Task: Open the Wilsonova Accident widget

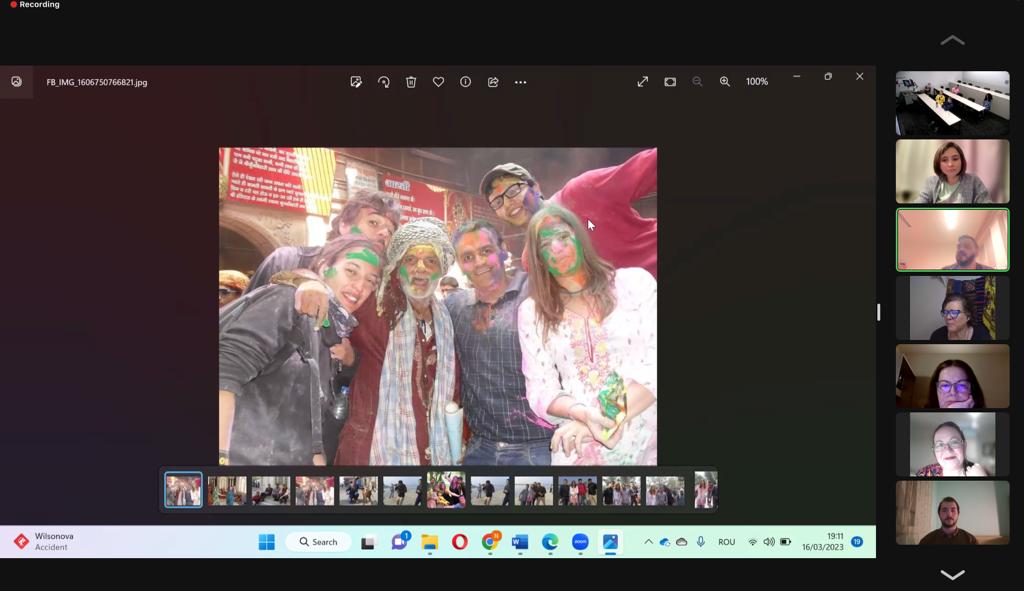Action: [x=44, y=541]
